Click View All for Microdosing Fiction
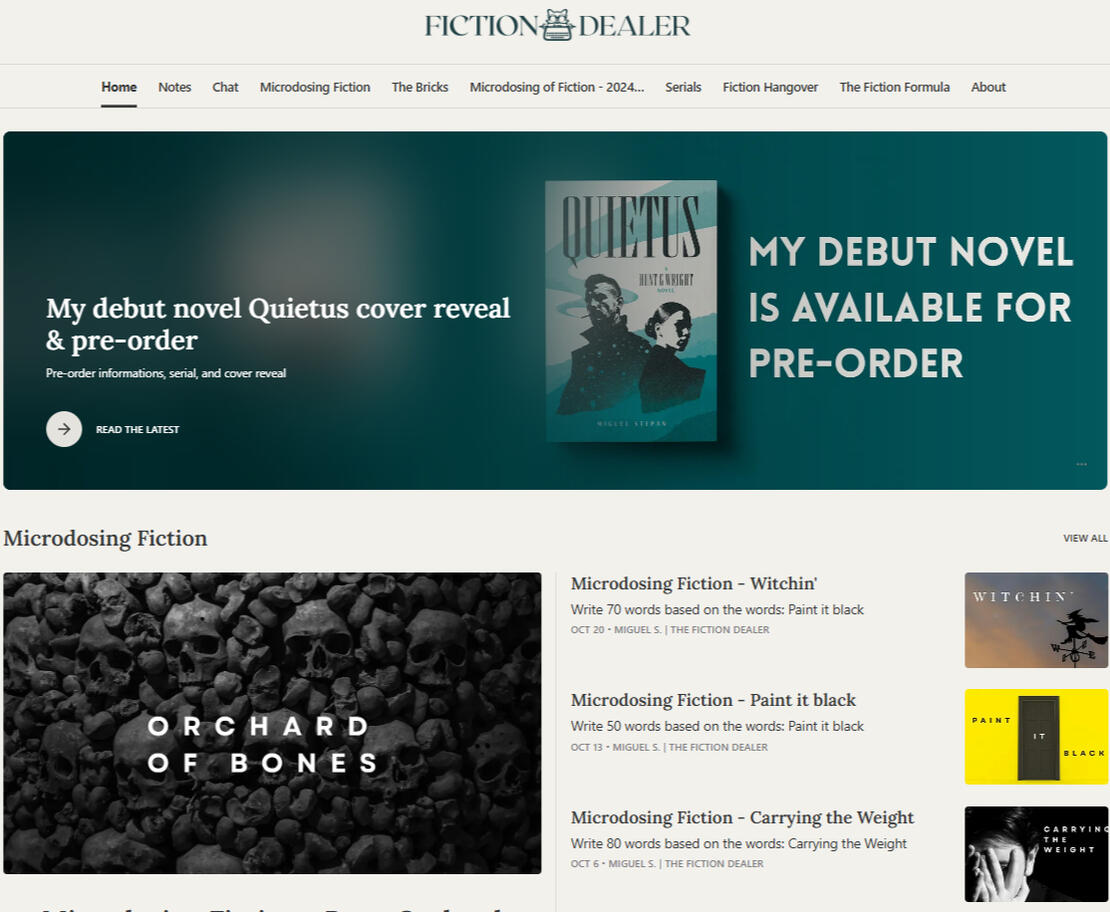 pos(1085,538)
